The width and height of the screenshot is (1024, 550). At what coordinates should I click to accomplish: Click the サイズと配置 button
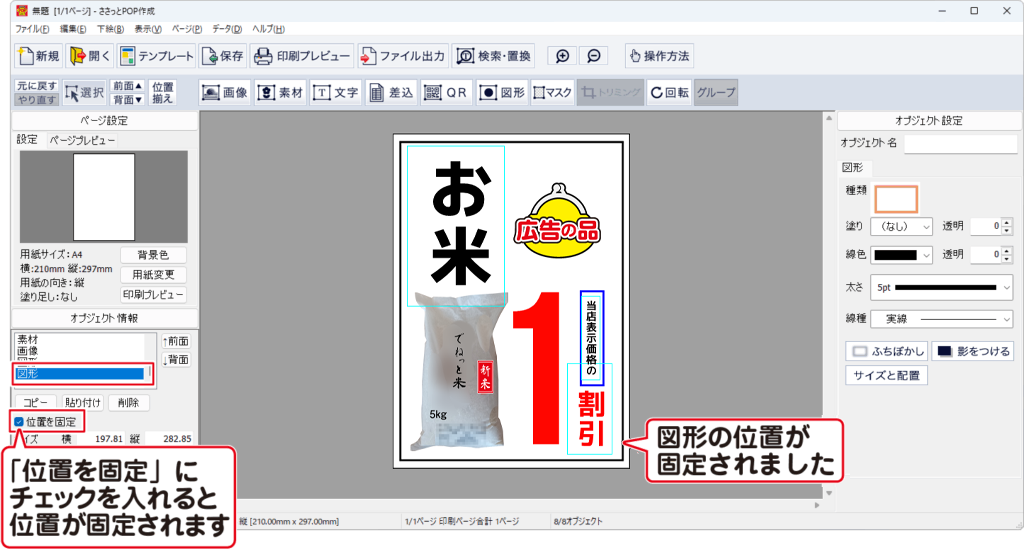(x=888, y=376)
